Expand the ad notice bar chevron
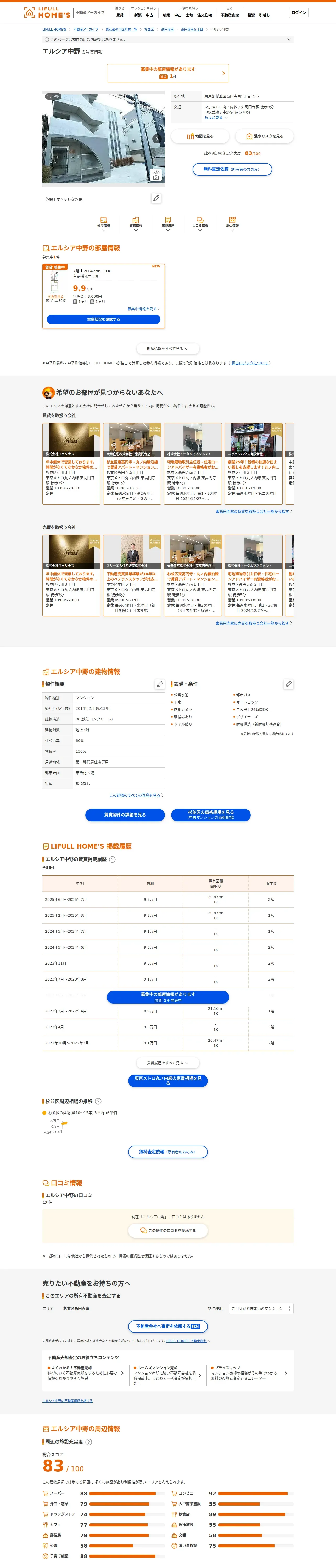336x1568 pixels. (289, 39)
